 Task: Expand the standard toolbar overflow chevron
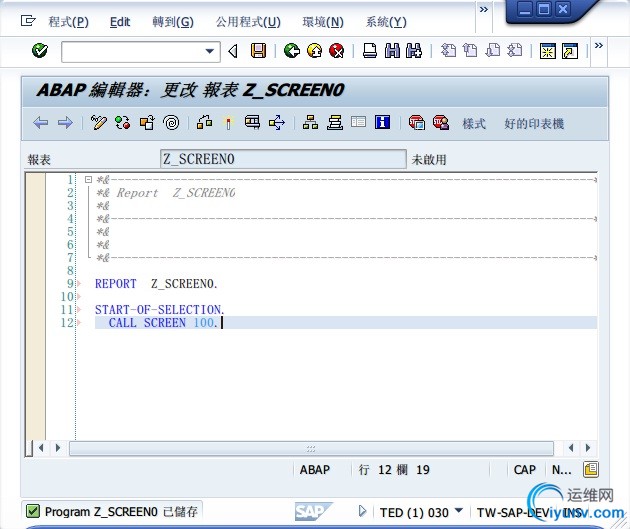tap(599, 45)
